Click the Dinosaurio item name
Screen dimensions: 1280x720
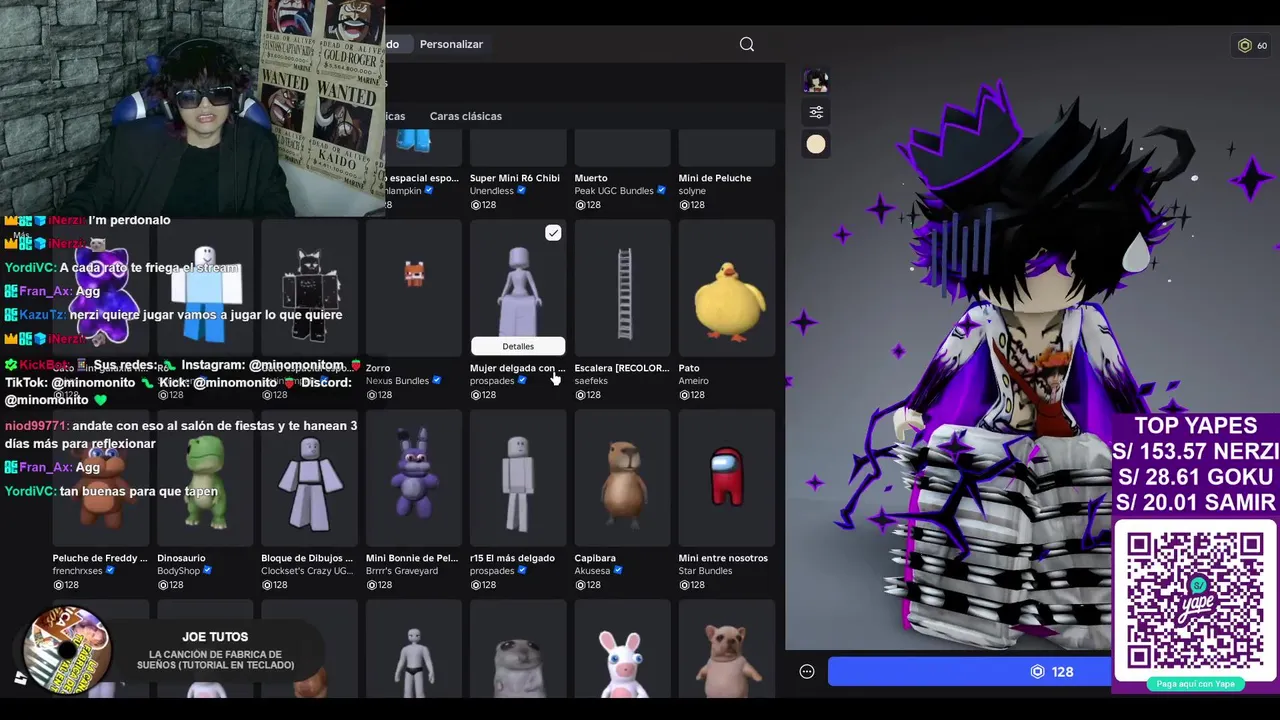(181, 558)
